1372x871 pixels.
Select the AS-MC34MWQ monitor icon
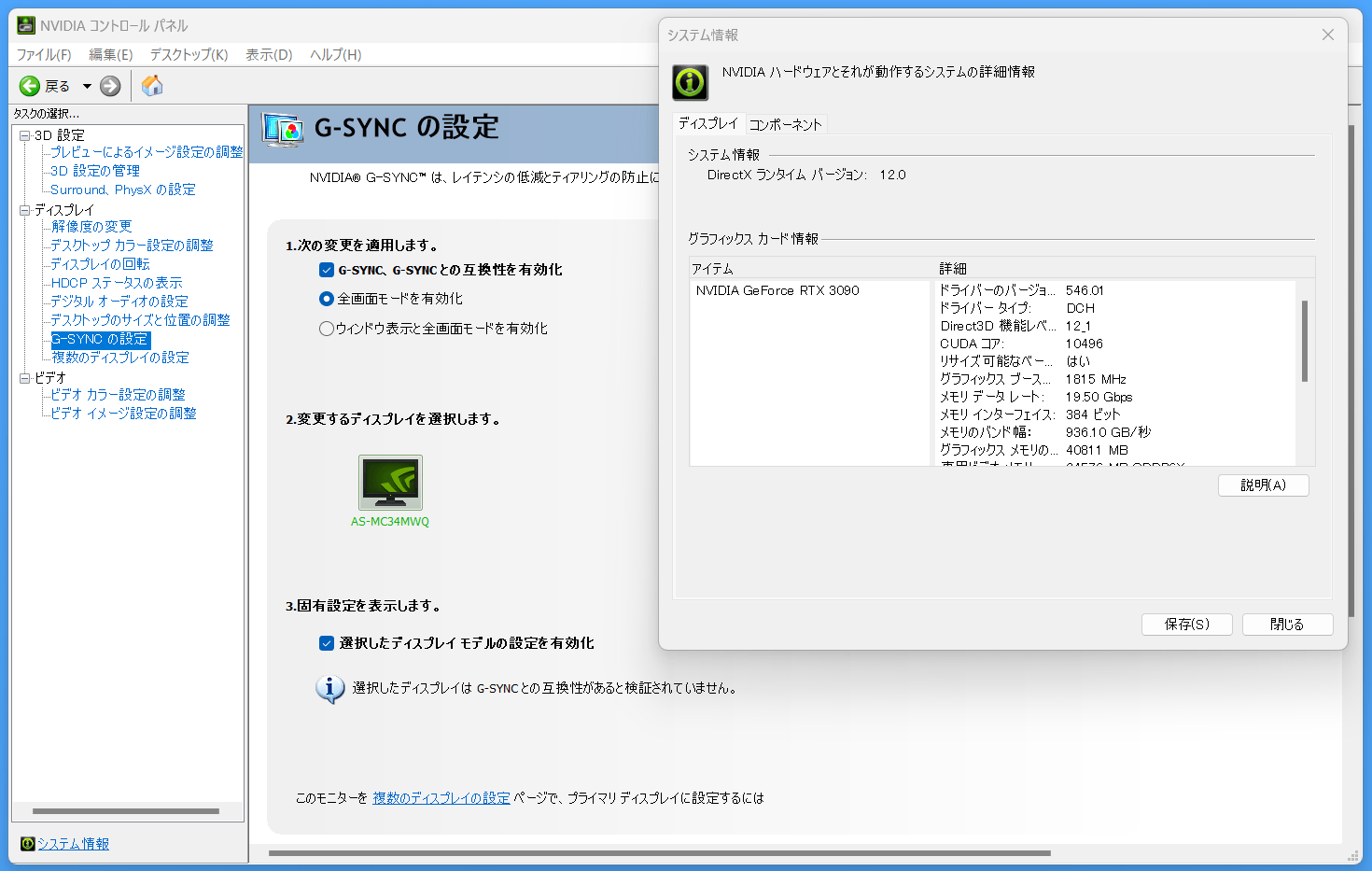point(390,483)
